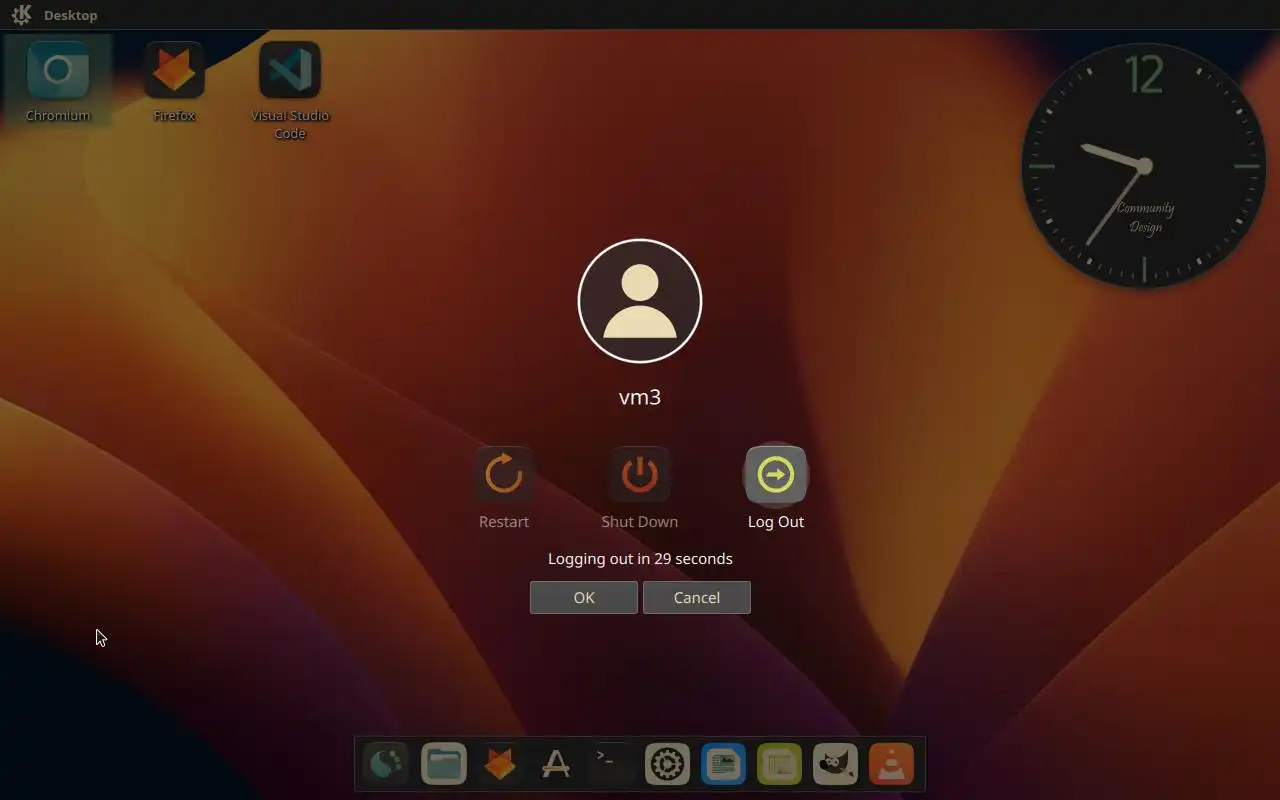The image size is (1280, 800).
Task: Click the 'Logging out in 29 seconds' text
Action: point(640,559)
